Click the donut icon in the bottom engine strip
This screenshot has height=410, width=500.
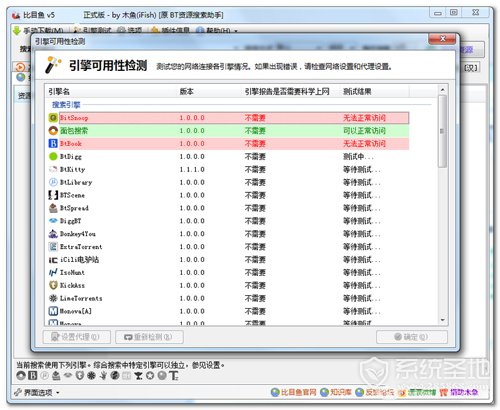coord(21,376)
